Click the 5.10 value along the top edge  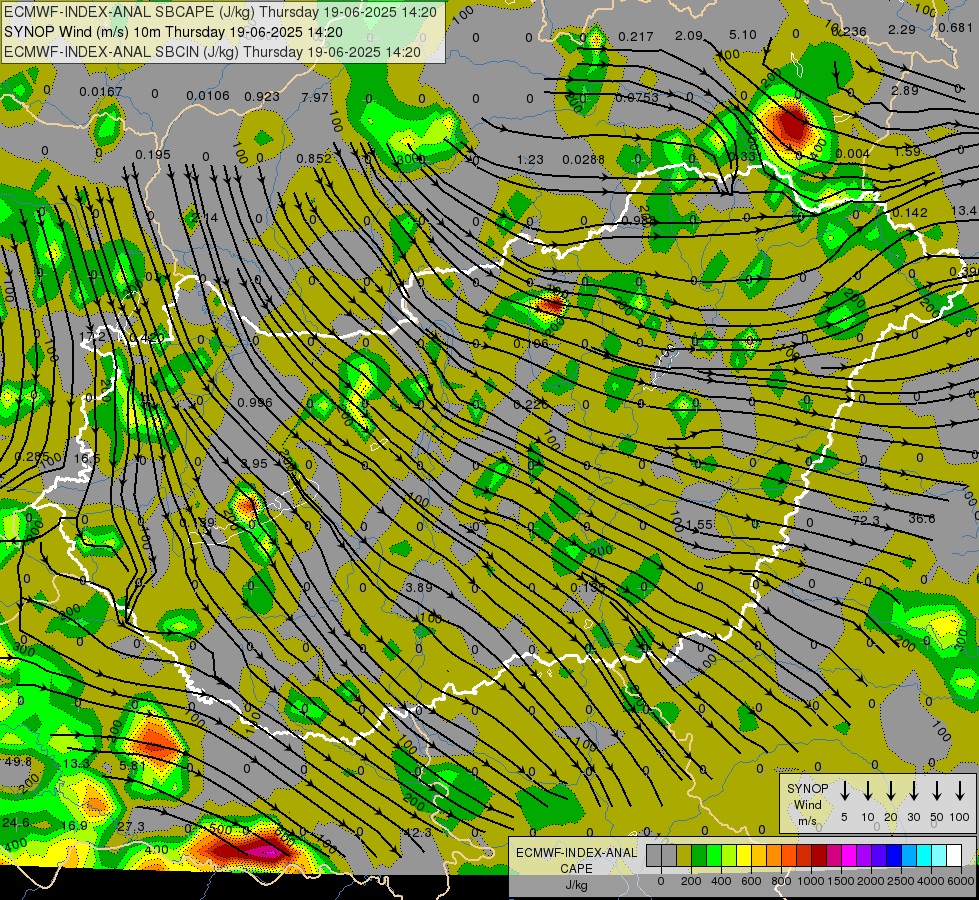pos(743,35)
